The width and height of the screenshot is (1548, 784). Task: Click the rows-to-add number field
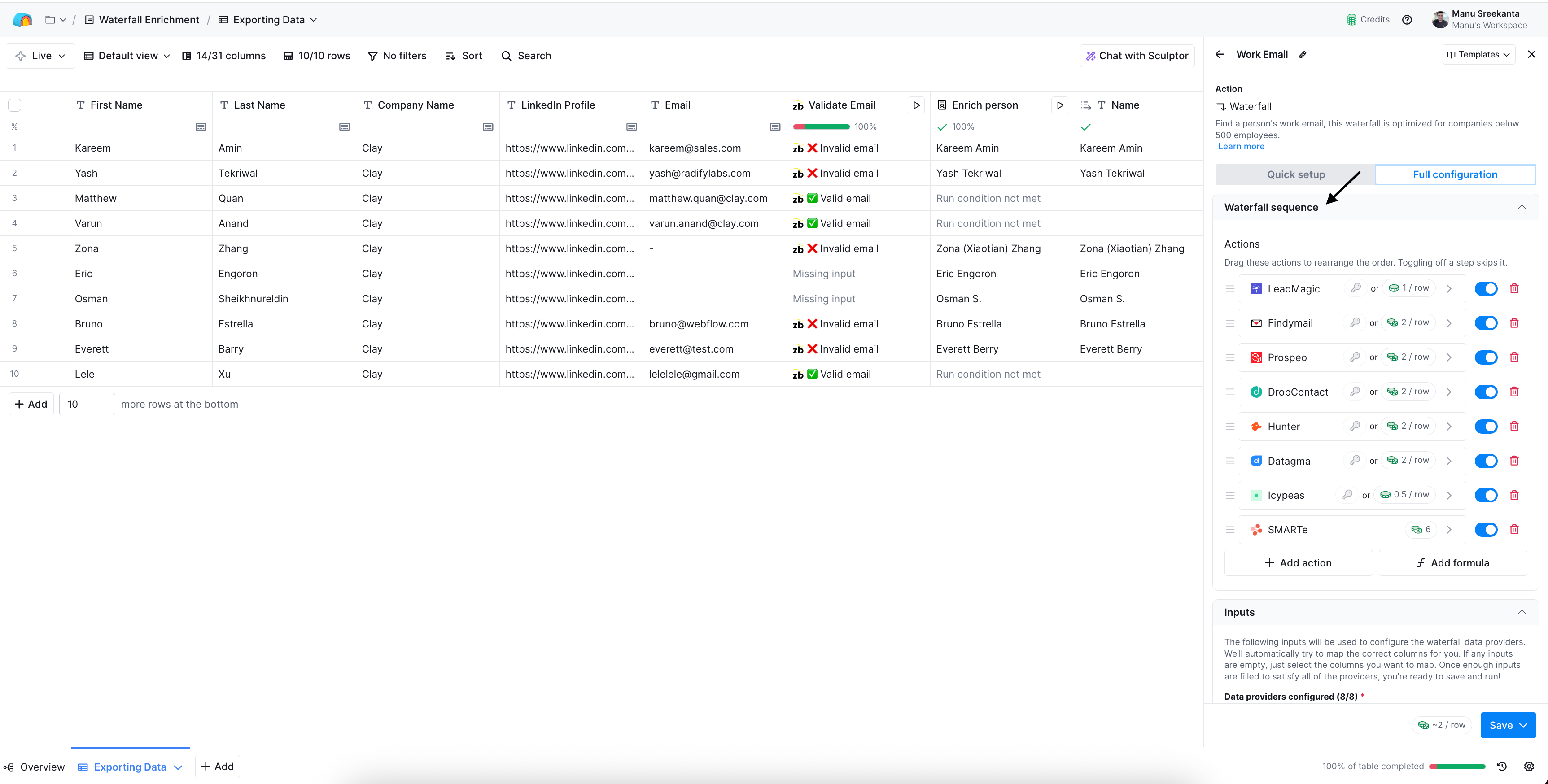(87, 404)
